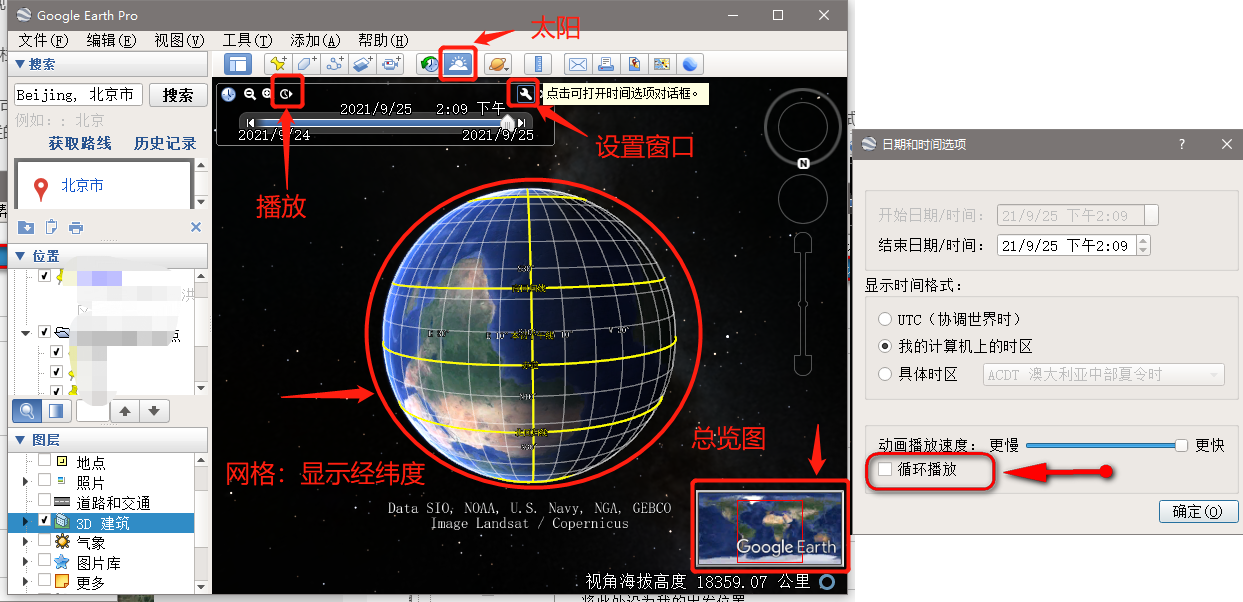1243x602 pixels.
Task: Expand the 更多 layer tree node
Action: point(26,581)
